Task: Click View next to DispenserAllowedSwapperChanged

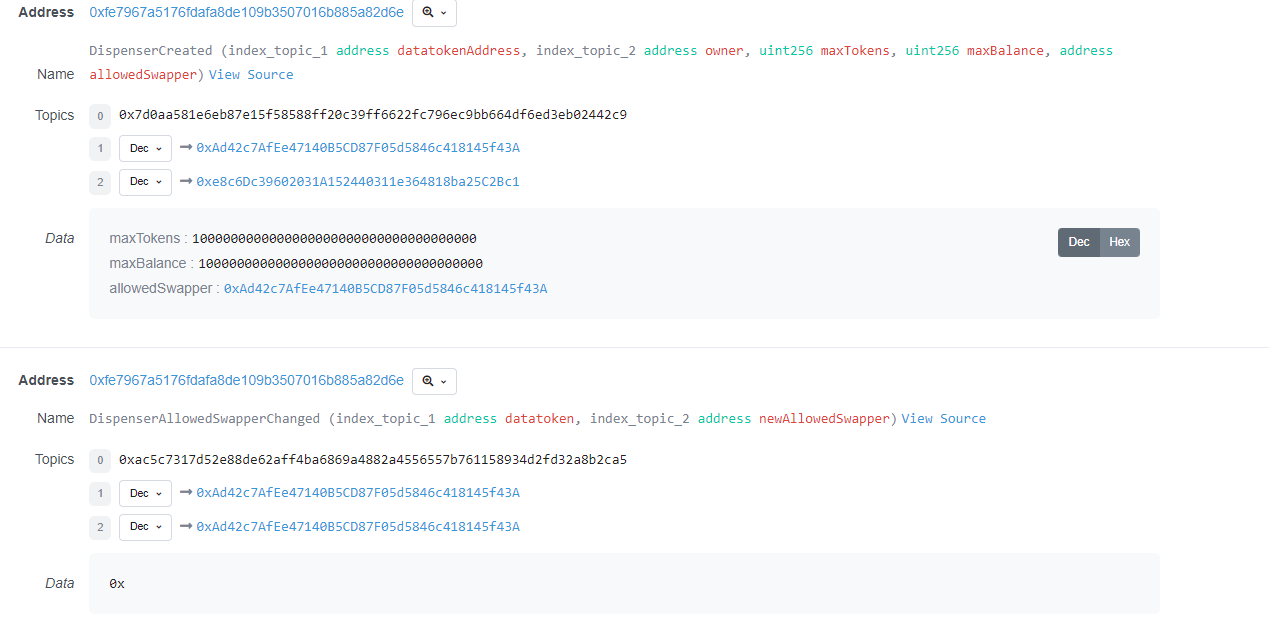Action: point(917,418)
